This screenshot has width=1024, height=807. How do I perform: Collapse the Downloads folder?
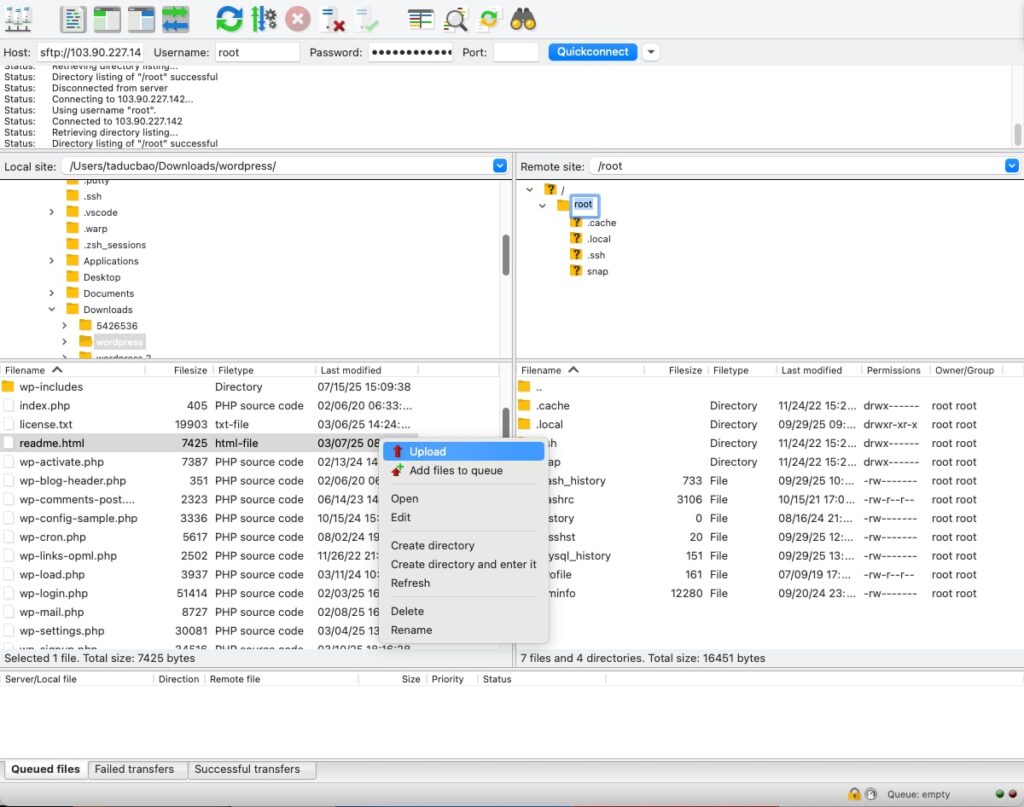51,310
